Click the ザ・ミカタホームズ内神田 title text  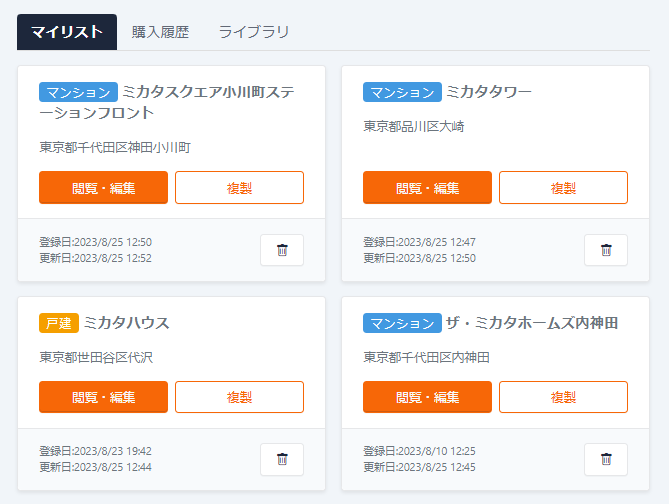pos(532,323)
